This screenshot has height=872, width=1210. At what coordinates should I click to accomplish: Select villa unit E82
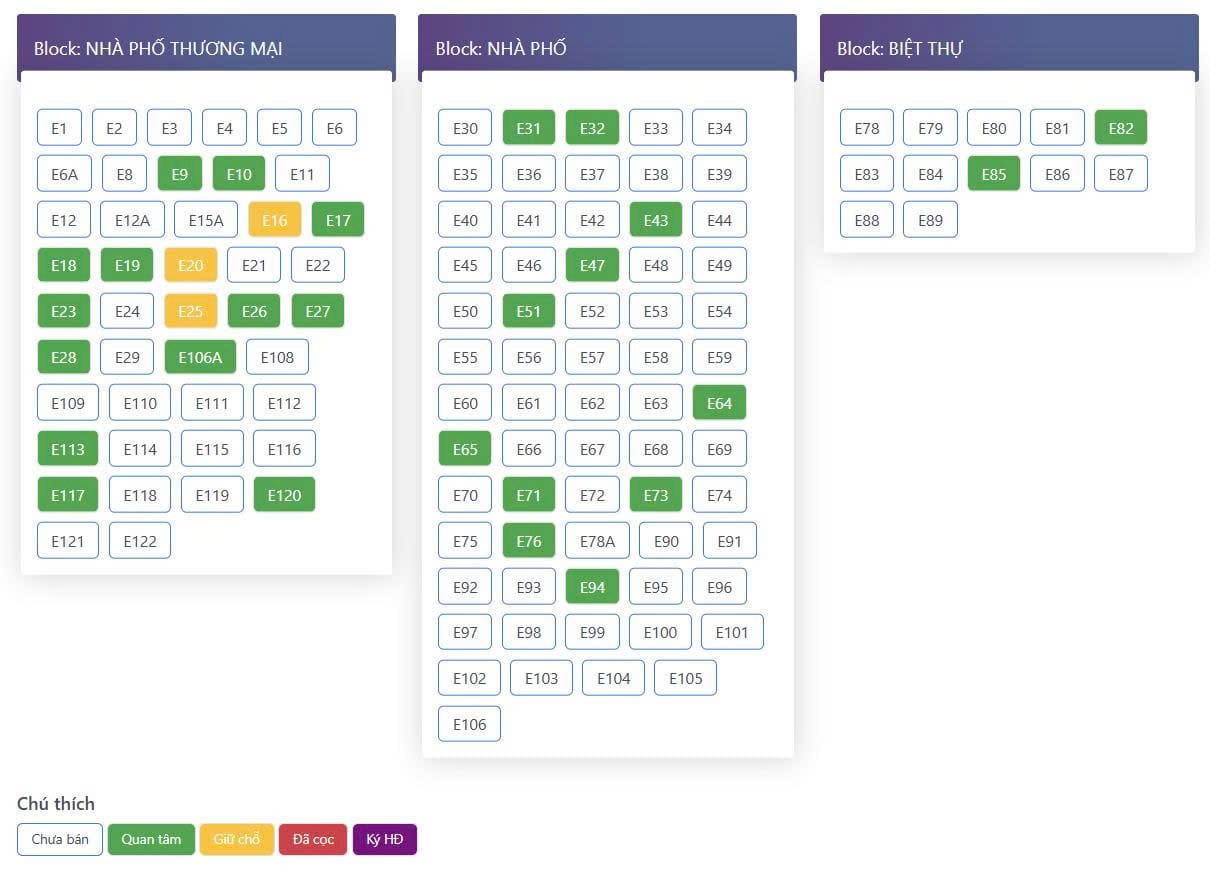1120,128
